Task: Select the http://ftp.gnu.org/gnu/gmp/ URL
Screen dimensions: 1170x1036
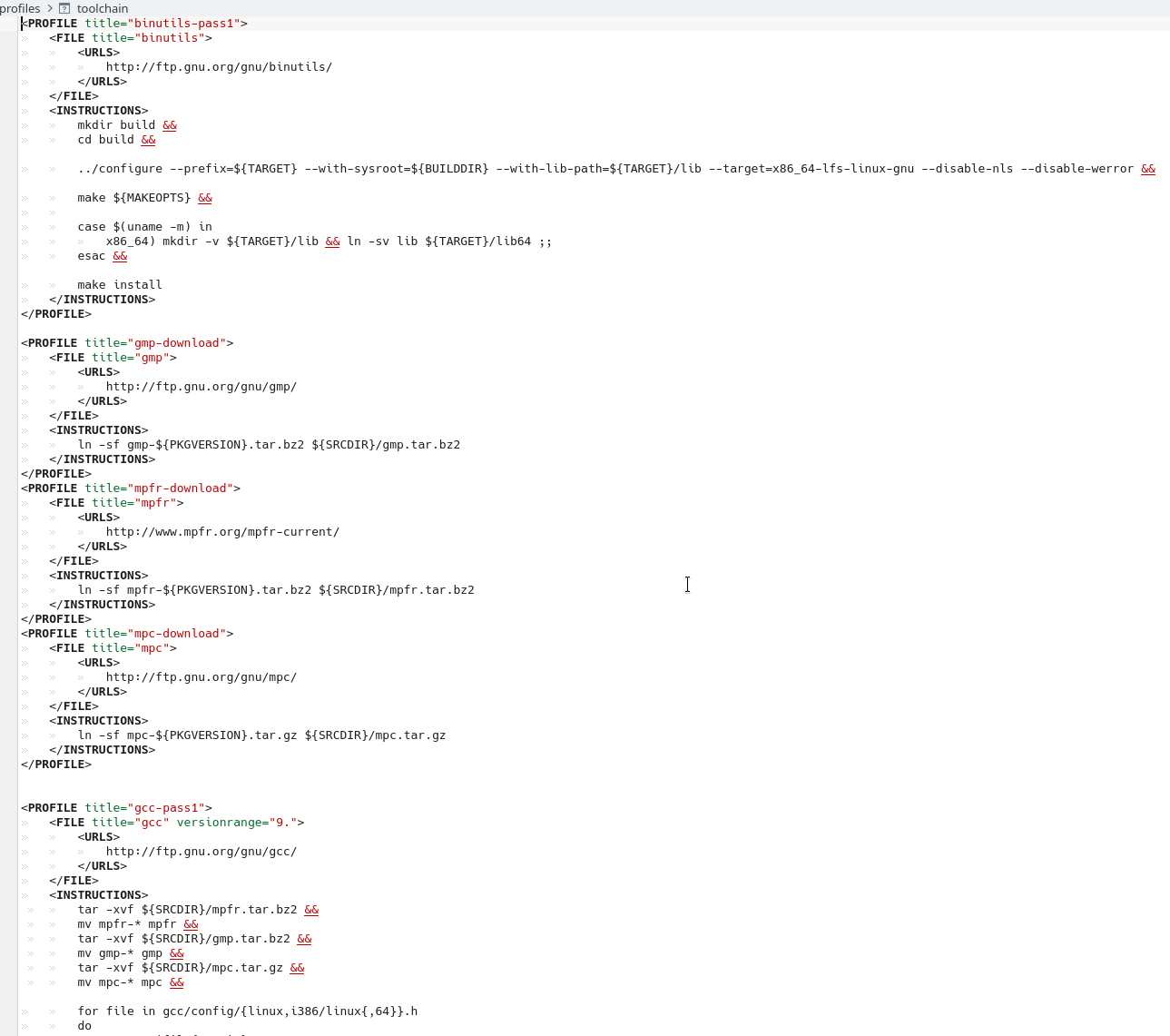Action: click(202, 387)
